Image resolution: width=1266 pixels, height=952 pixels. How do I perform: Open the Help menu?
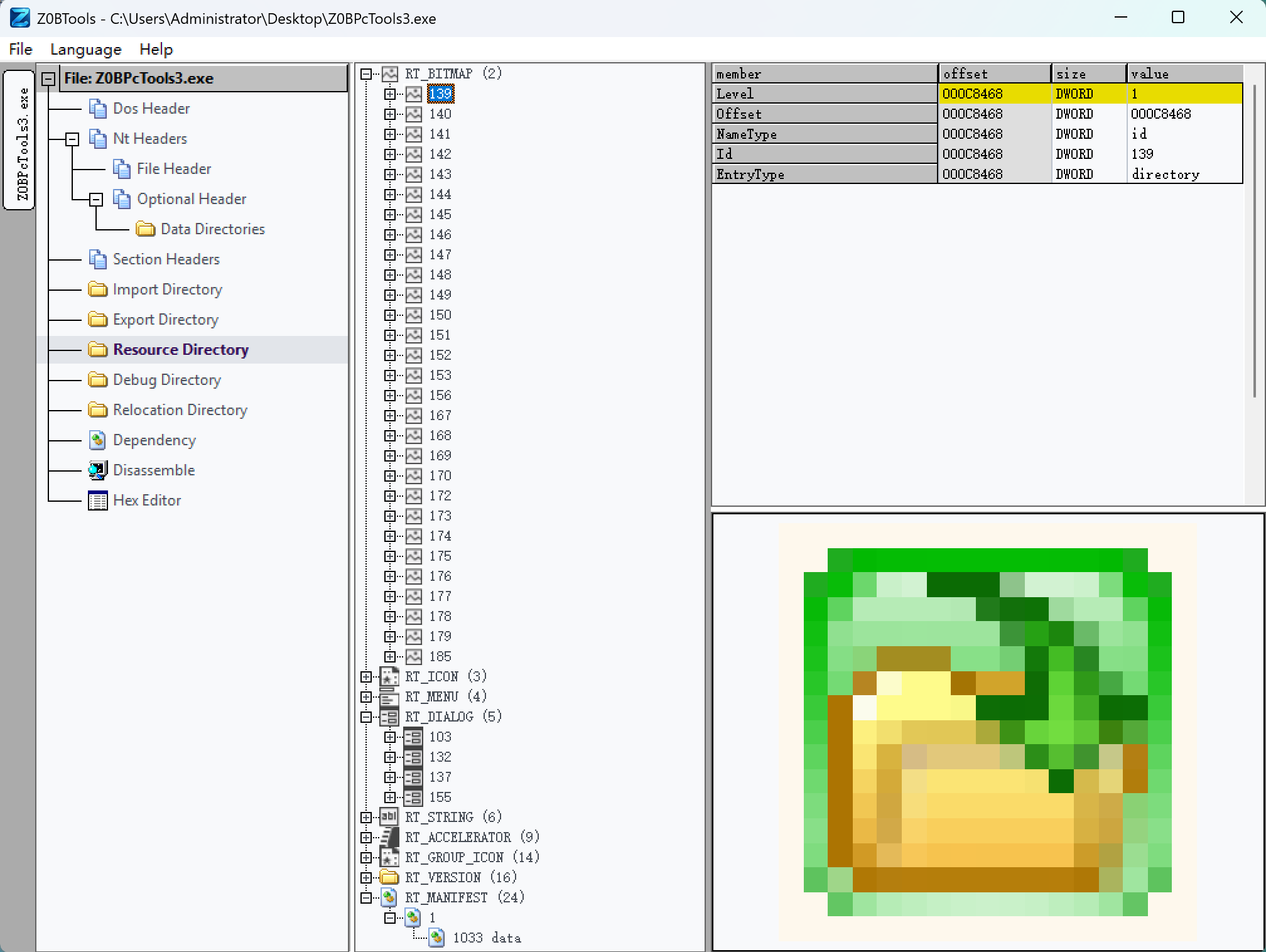[156, 49]
